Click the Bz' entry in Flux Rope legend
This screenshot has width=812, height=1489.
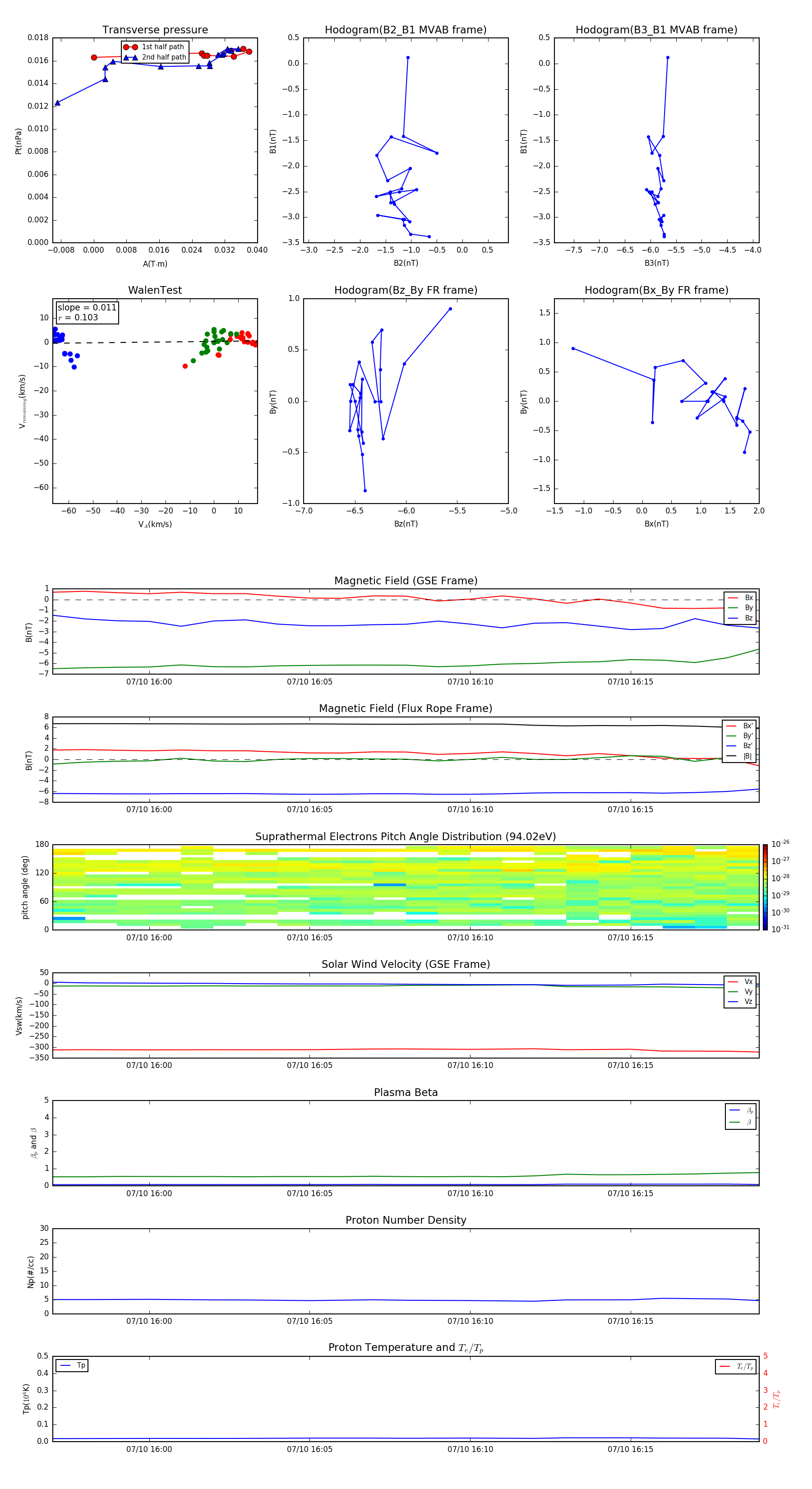(x=740, y=746)
